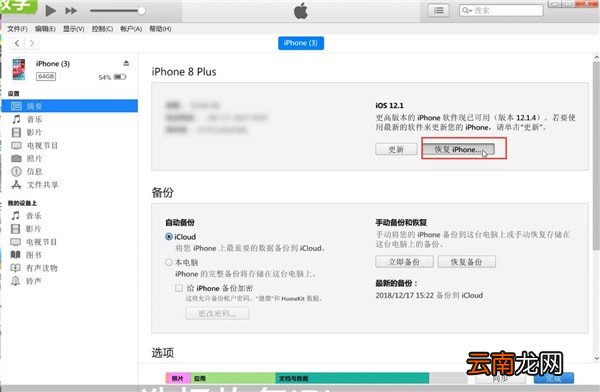This screenshot has width=600, height=392.
Task: Click the 恢复备份 button
Action: tap(466, 262)
